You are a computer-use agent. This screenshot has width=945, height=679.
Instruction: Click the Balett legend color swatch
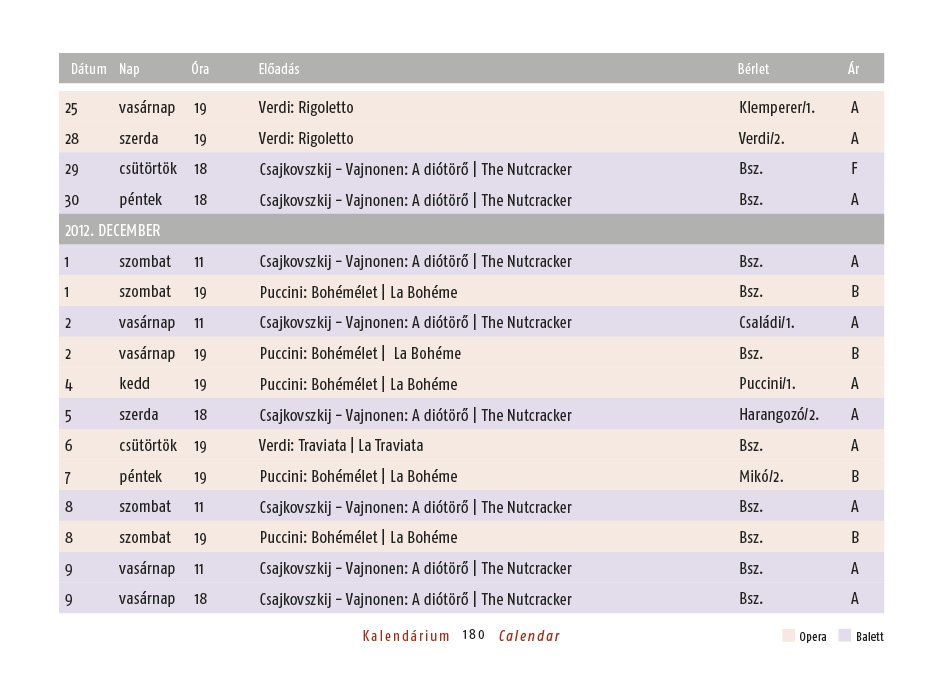tap(845, 636)
